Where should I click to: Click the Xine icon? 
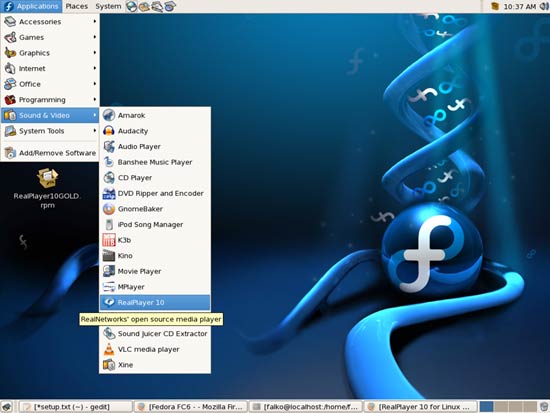pyautogui.click(x=109, y=365)
